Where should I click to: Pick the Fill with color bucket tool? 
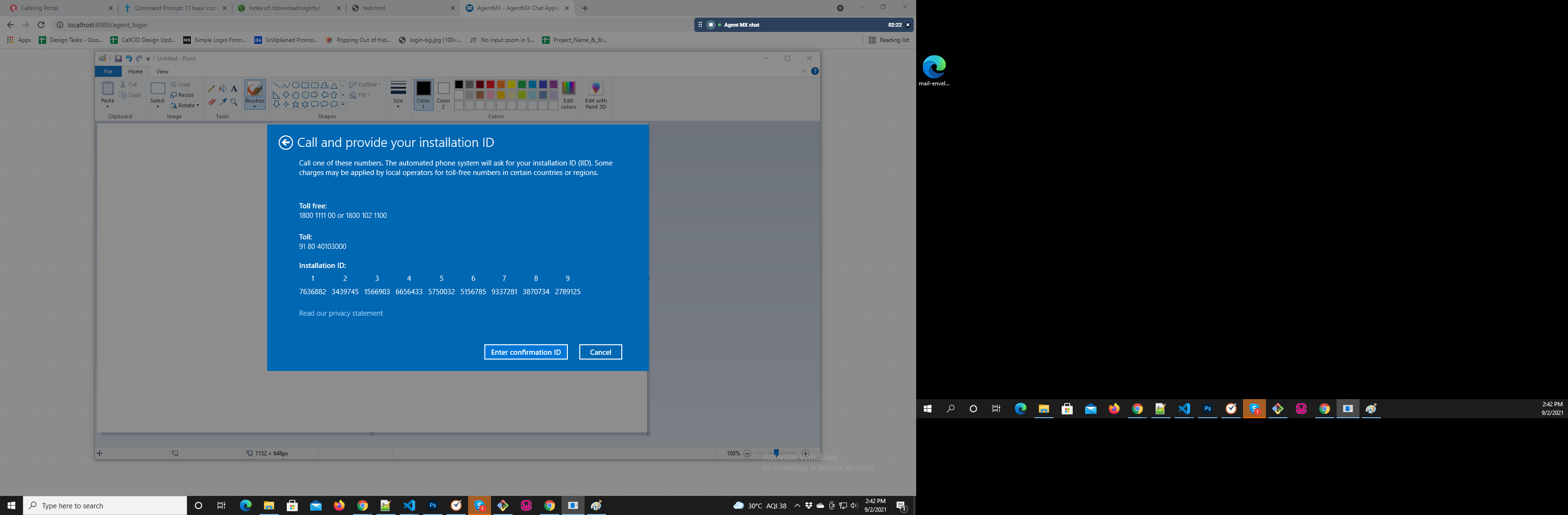tap(223, 89)
